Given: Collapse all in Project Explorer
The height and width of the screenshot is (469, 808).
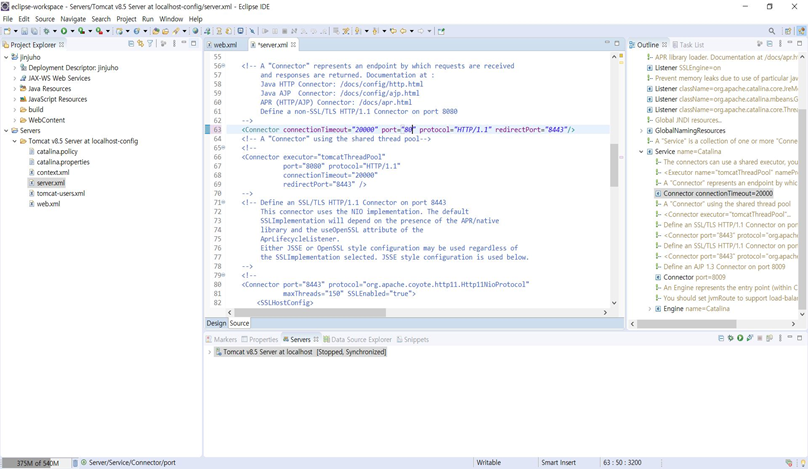Looking at the screenshot, I should [131, 44].
